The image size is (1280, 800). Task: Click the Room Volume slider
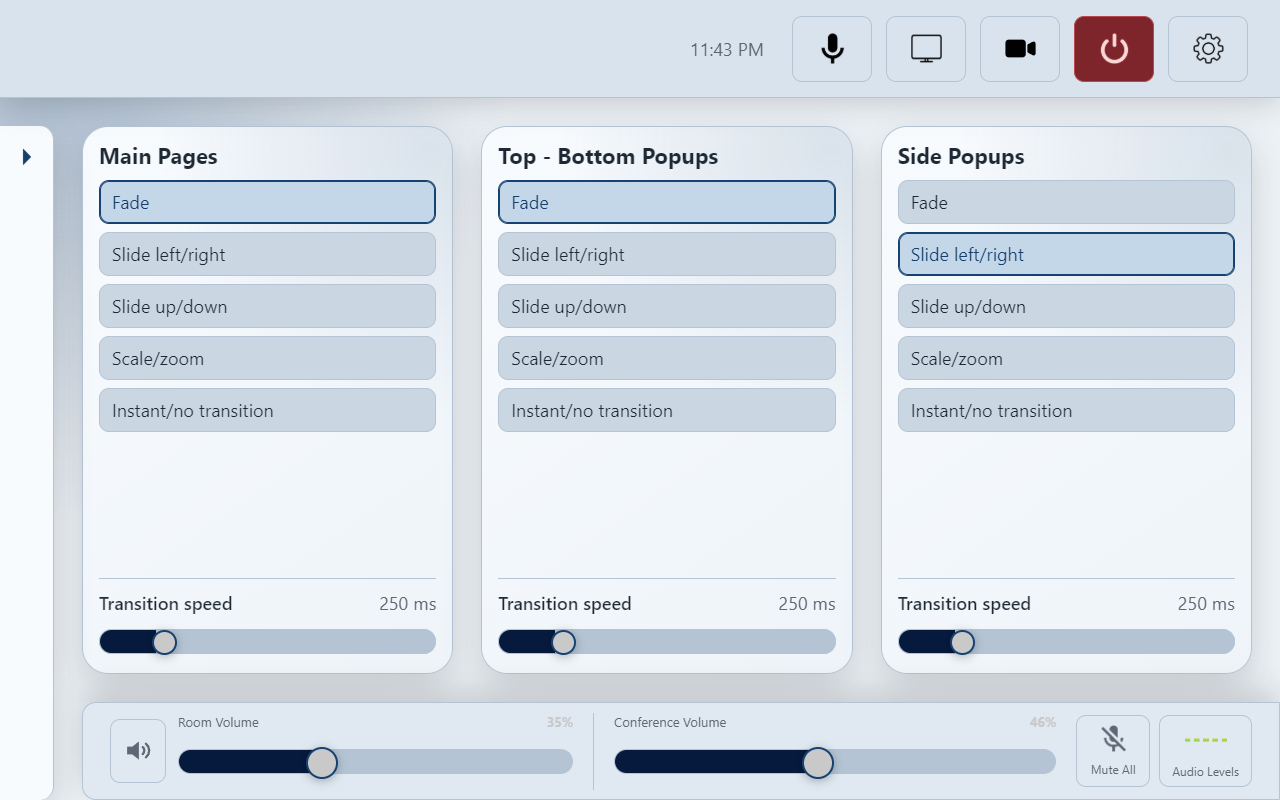pos(375,762)
